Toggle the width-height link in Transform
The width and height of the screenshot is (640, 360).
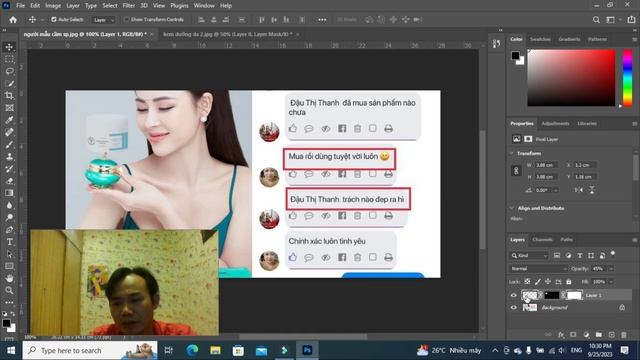pyautogui.click(x=516, y=171)
